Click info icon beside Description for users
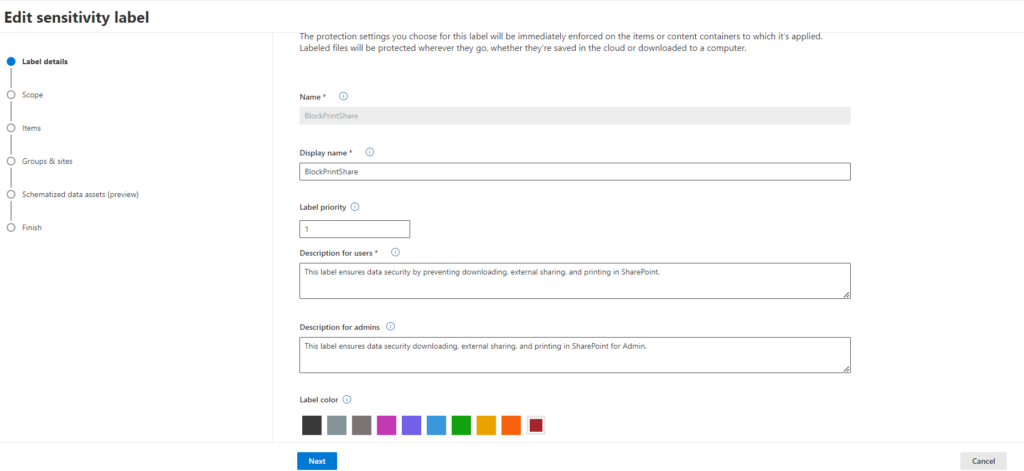 395,252
